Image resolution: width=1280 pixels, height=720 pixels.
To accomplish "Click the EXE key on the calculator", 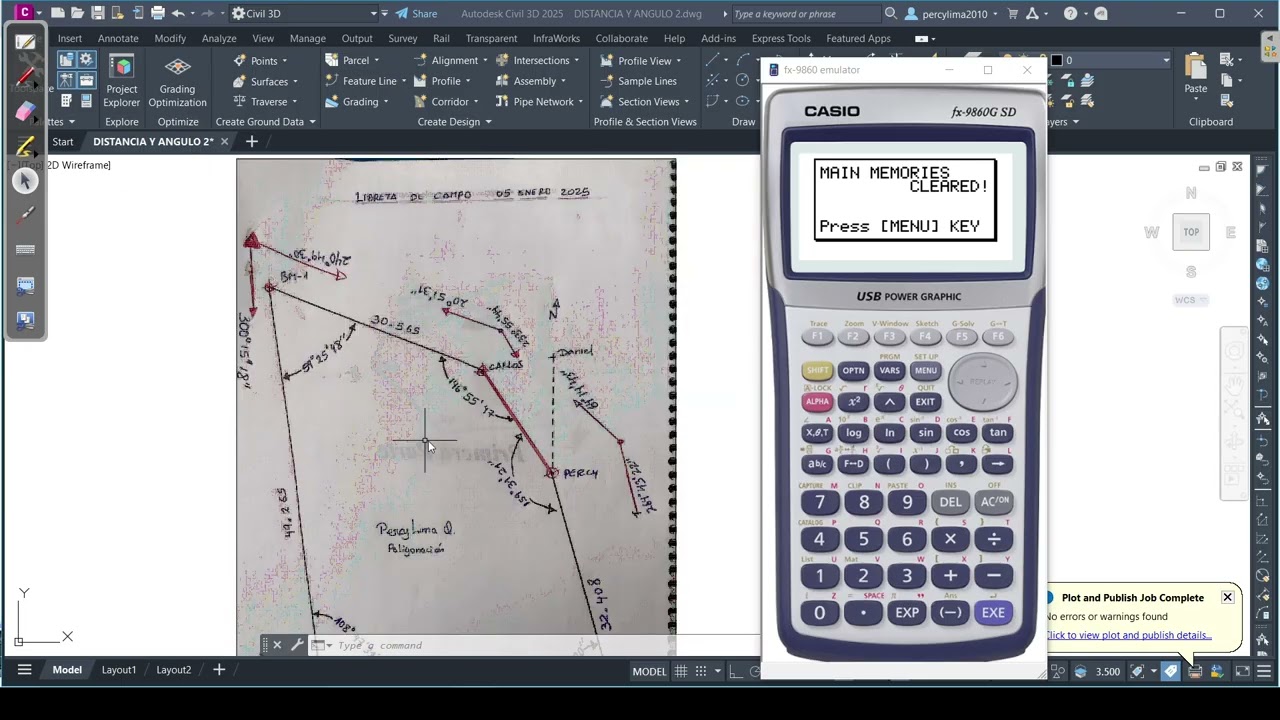I will (x=993, y=612).
